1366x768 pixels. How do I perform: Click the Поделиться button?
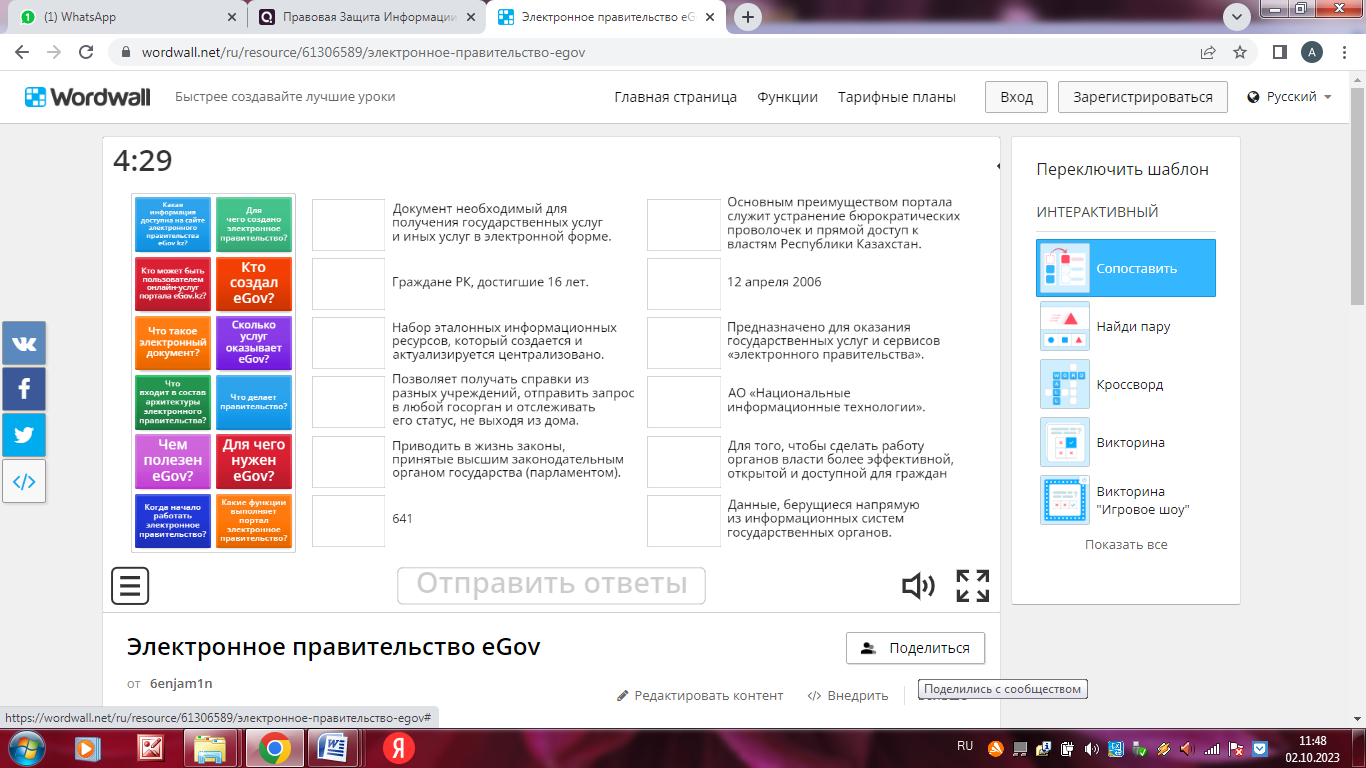[915, 648]
